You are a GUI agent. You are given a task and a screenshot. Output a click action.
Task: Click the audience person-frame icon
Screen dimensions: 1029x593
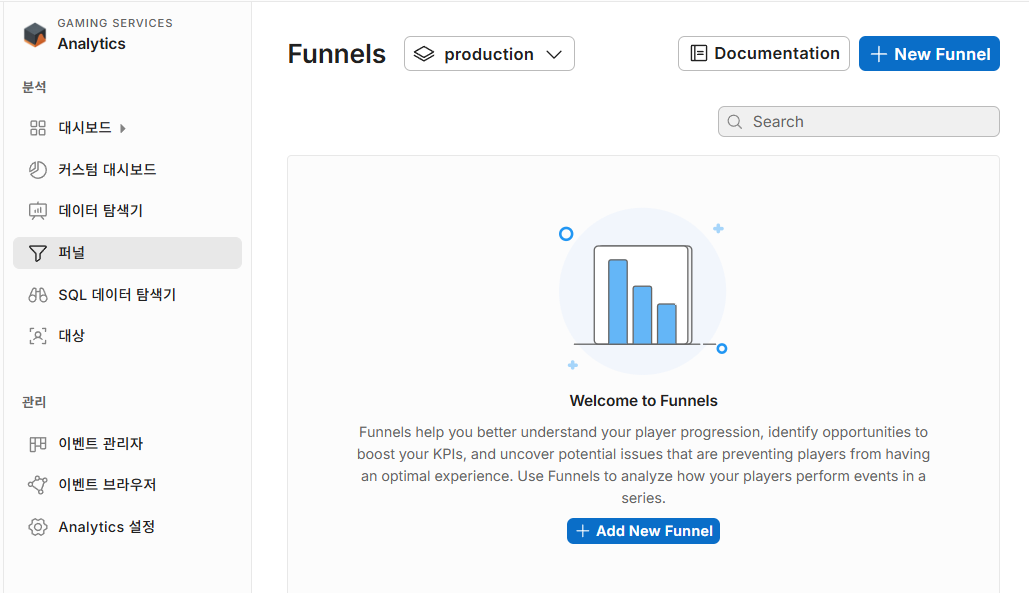pos(38,336)
